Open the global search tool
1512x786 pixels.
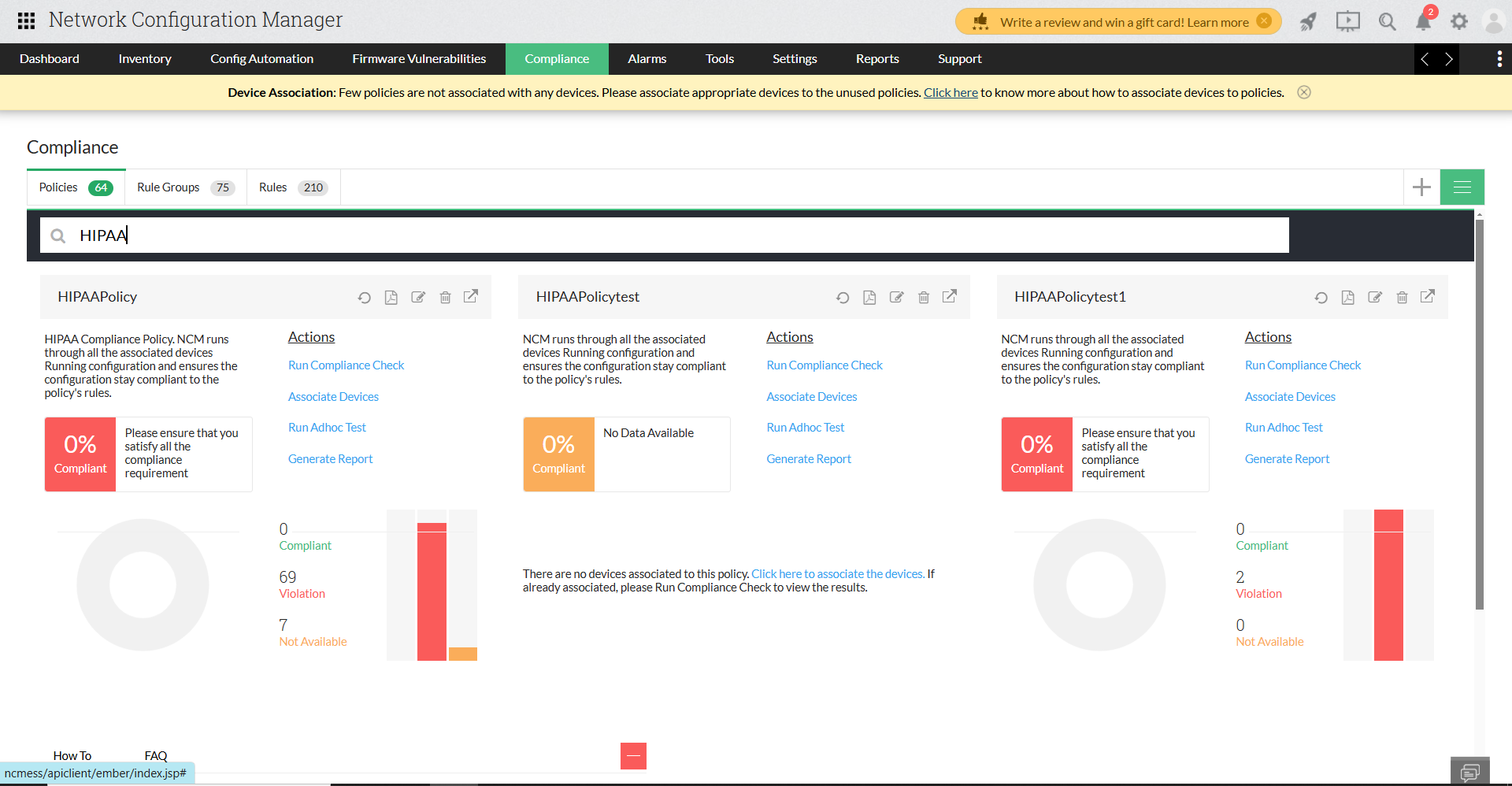coord(1387,21)
